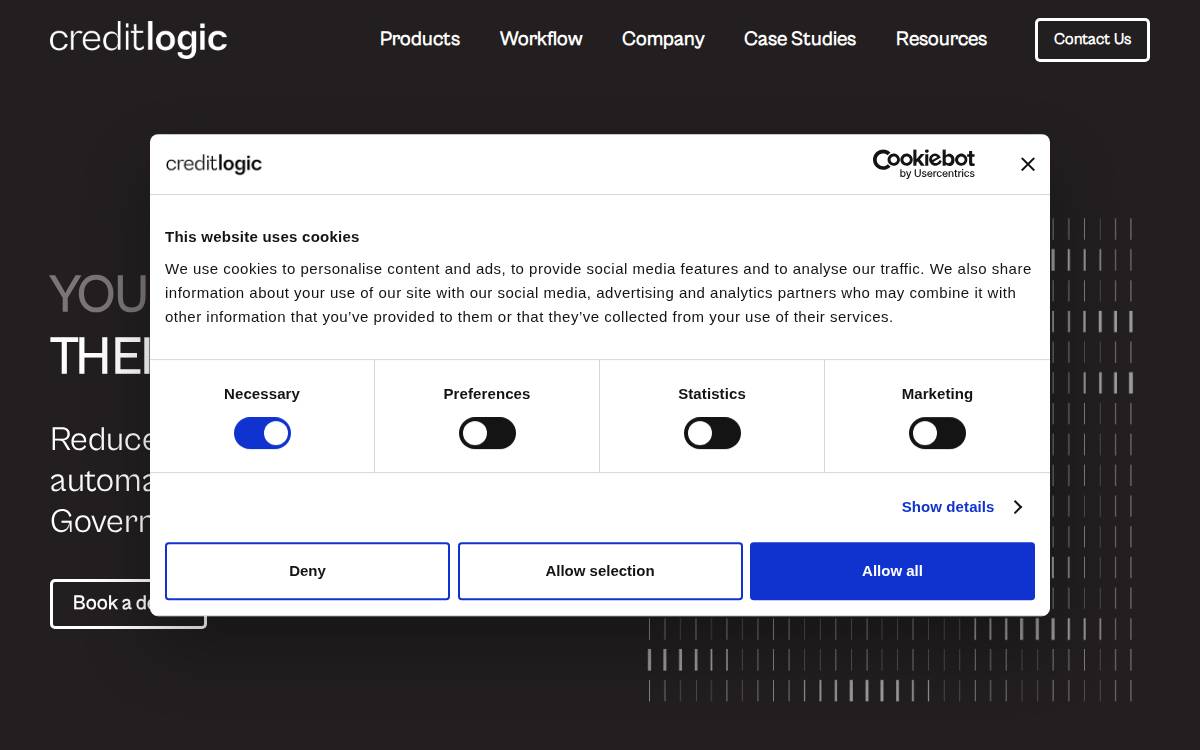Click the Book a demo button
This screenshot has height=750, width=1200.
coord(128,604)
